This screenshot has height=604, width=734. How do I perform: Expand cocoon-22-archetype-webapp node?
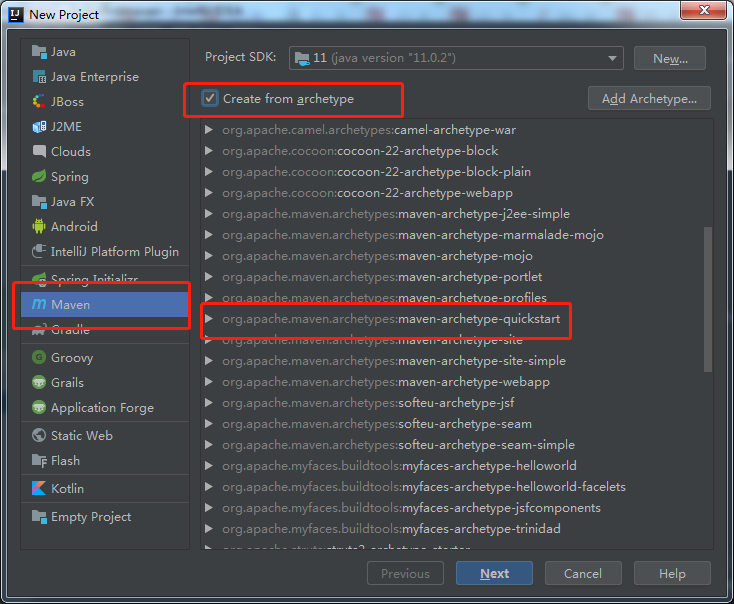click(x=209, y=192)
